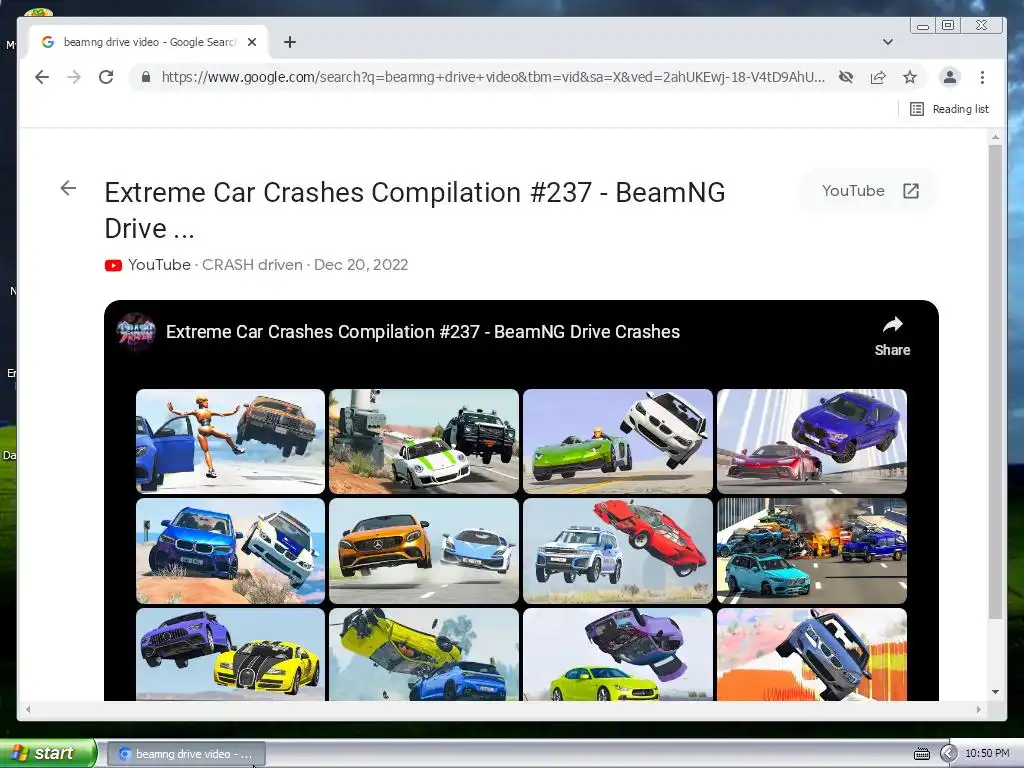Click the beamng drive video taskbar button
This screenshot has height=768, width=1024.
185,754
